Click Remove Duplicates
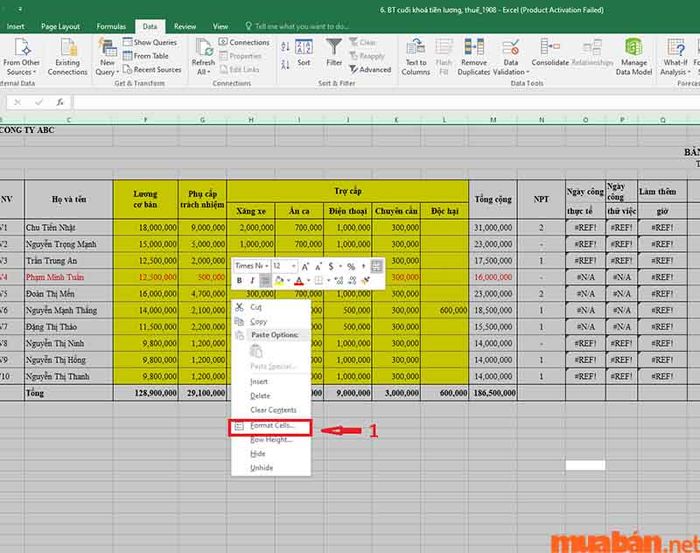The image size is (700, 553). coord(474,57)
